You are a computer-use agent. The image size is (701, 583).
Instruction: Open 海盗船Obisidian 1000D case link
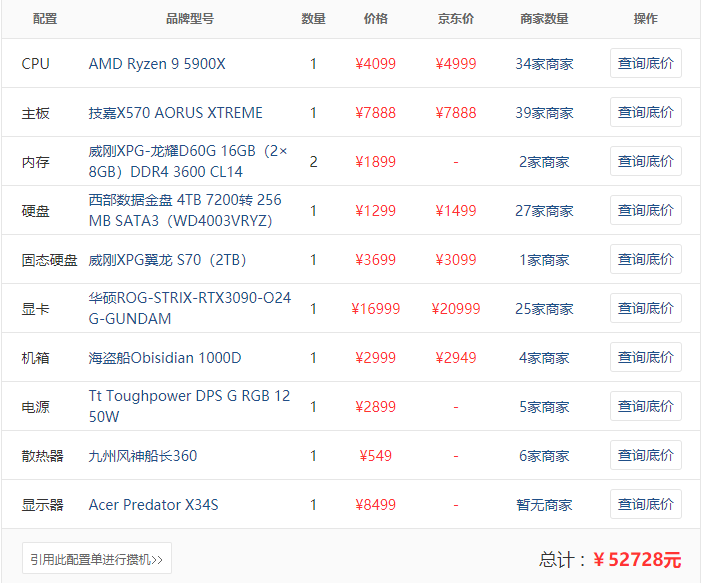click(165, 358)
